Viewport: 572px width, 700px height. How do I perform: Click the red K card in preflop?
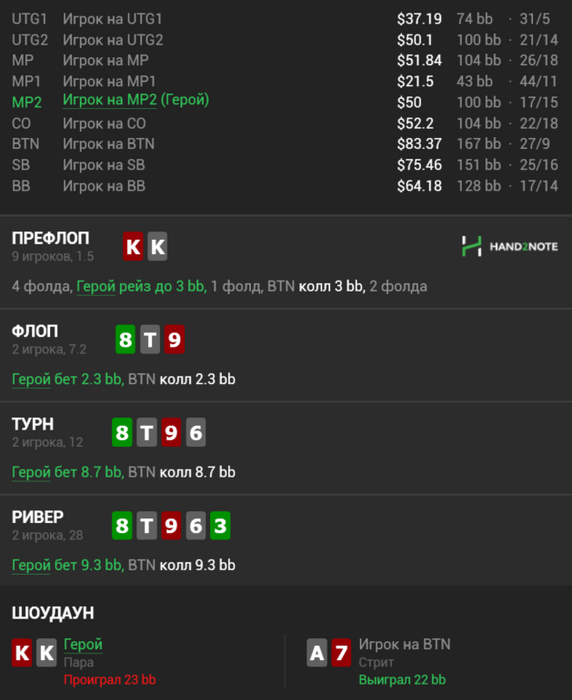pyautogui.click(x=133, y=246)
